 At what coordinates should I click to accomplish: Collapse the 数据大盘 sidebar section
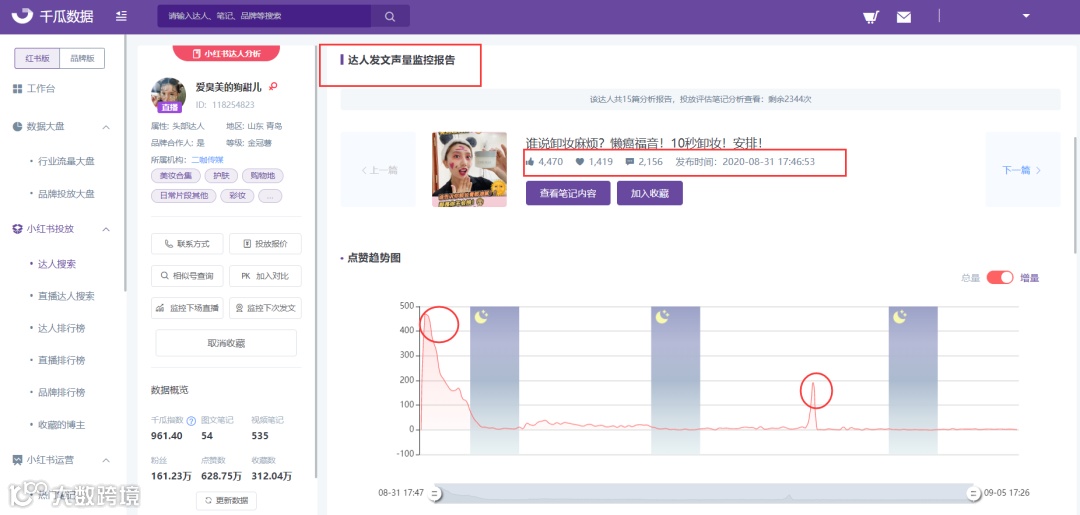(x=106, y=127)
